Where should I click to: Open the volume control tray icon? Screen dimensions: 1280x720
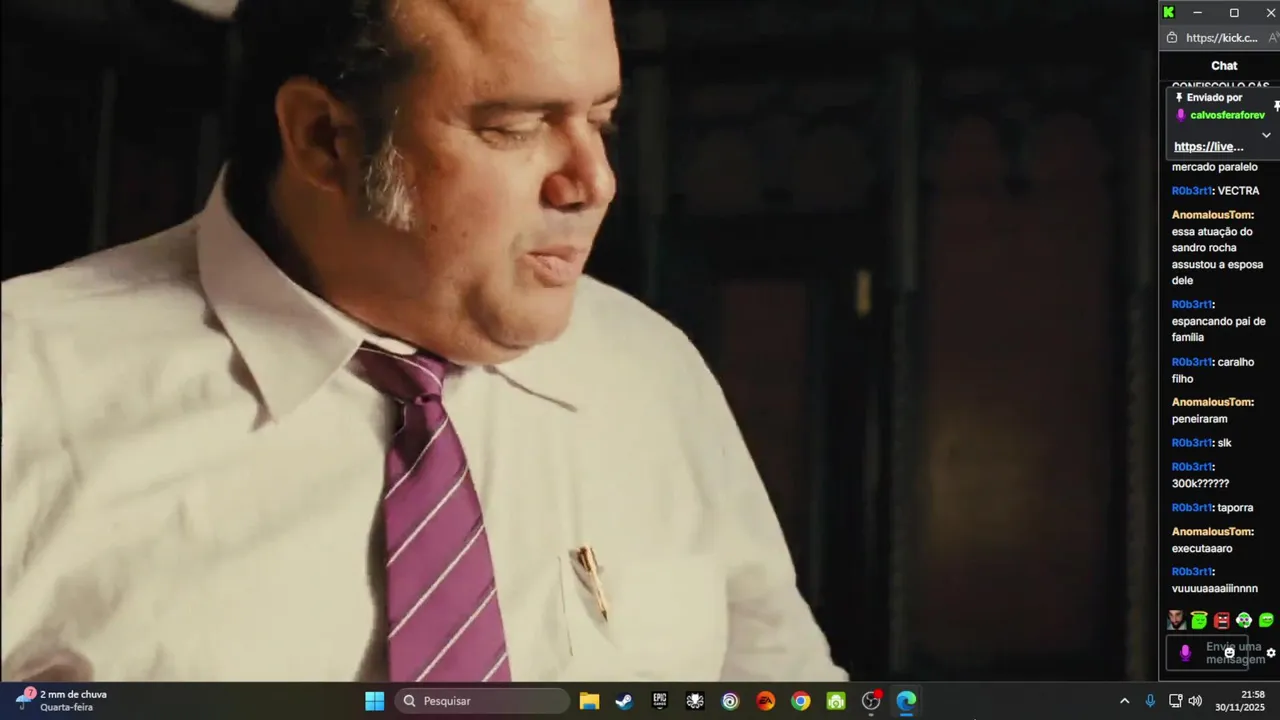[x=1195, y=701]
